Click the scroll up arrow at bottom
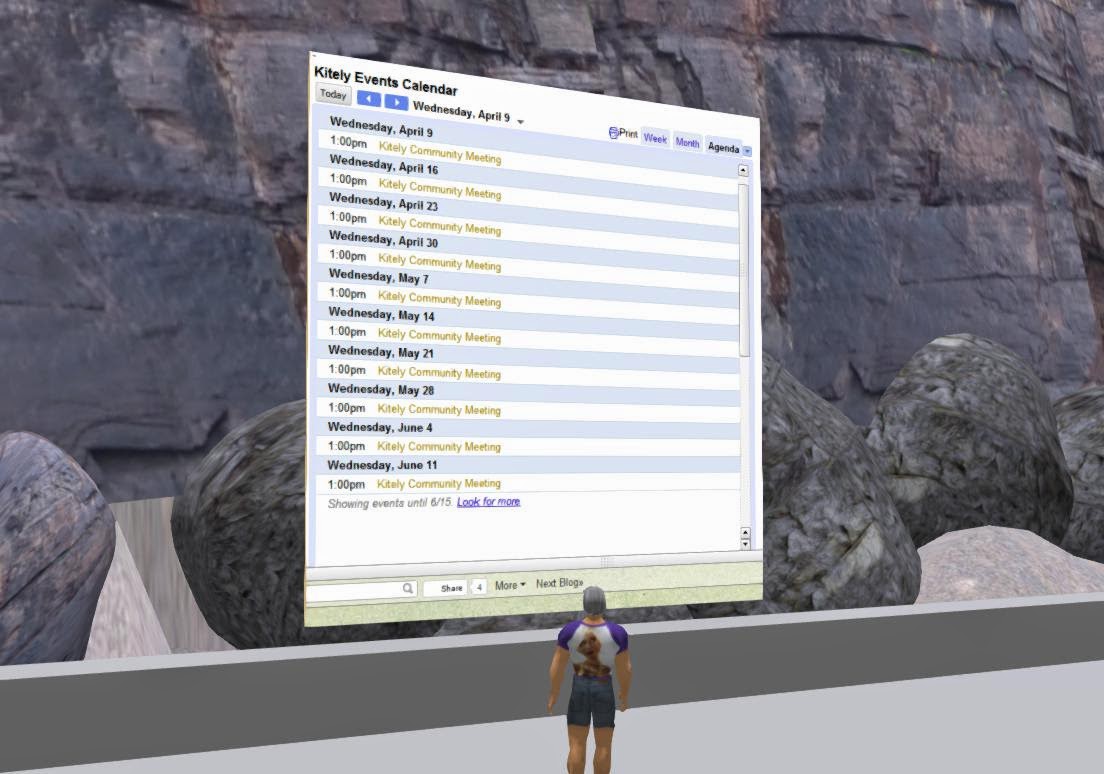 click(x=746, y=532)
